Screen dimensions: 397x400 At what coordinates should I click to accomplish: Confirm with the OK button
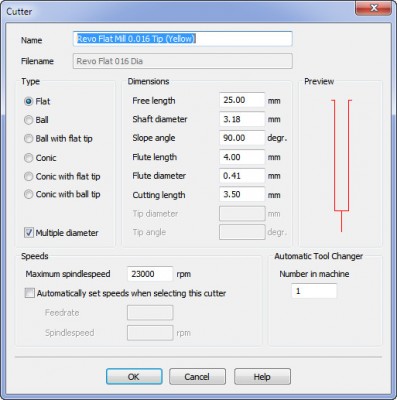[134, 377]
